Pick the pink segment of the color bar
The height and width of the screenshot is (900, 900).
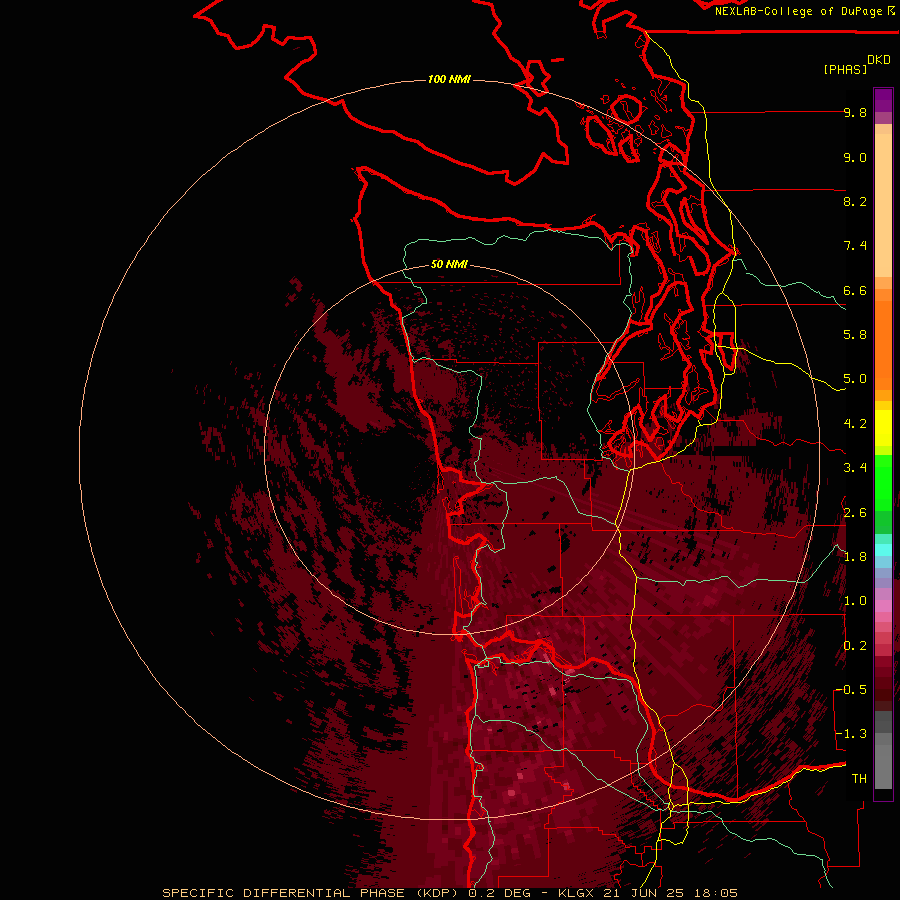point(883,606)
